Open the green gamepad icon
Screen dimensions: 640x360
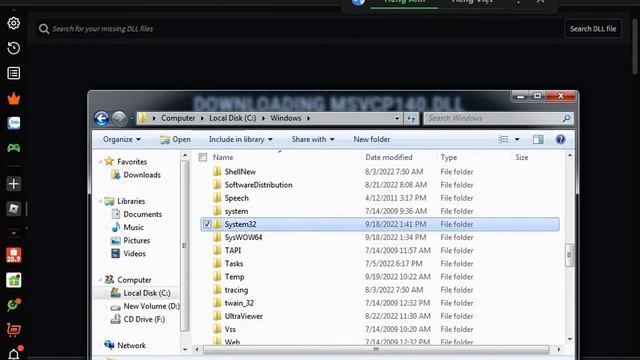pyautogui.click(x=13, y=148)
